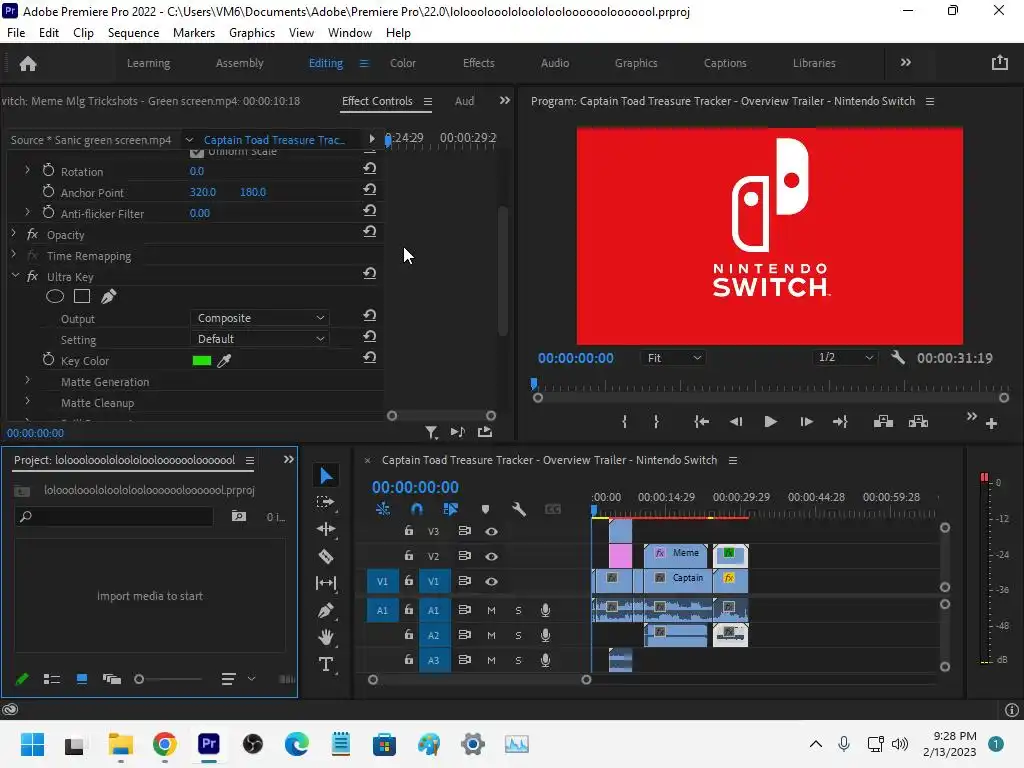Screen dimensions: 1024x768
Task: Mute audio track A3
Action: point(491,660)
